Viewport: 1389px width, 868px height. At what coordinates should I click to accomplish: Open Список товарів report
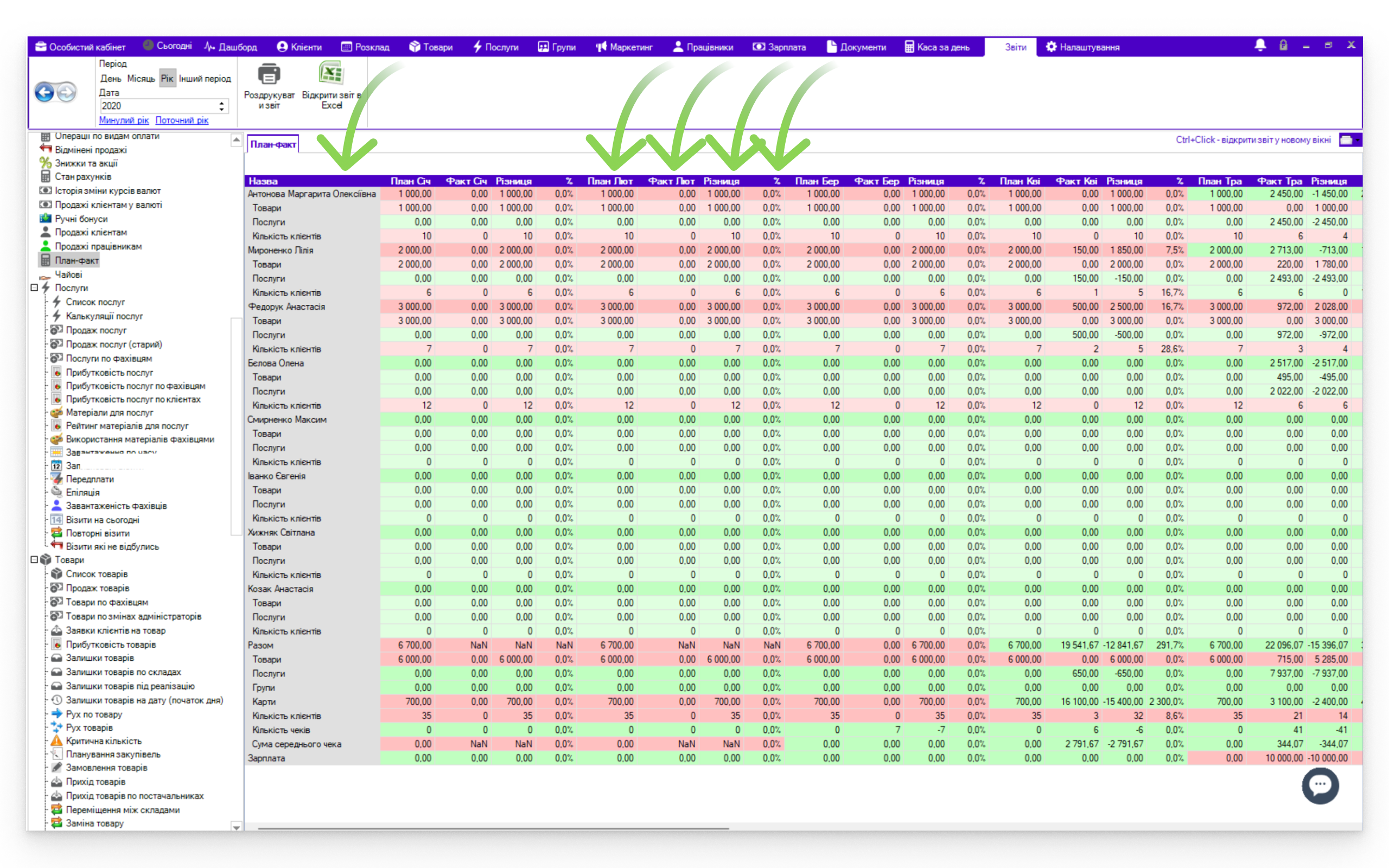point(97,574)
